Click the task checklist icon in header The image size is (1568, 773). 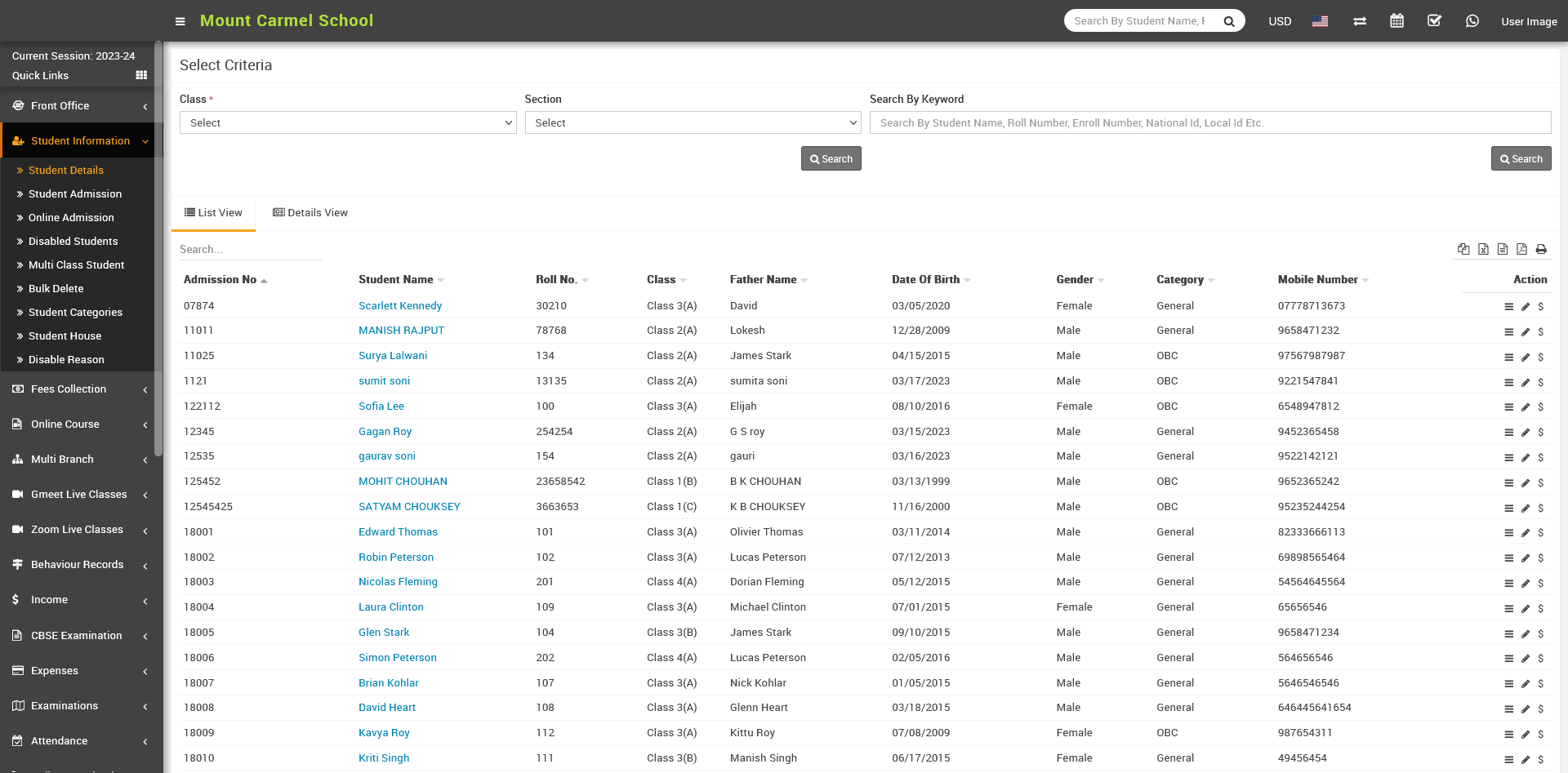pyautogui.click(x=1434, y=21)
